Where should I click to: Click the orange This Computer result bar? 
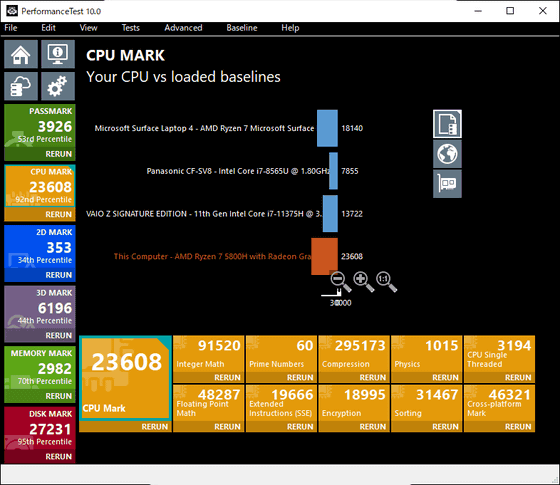pyautogui.click(x=324, y=256)
